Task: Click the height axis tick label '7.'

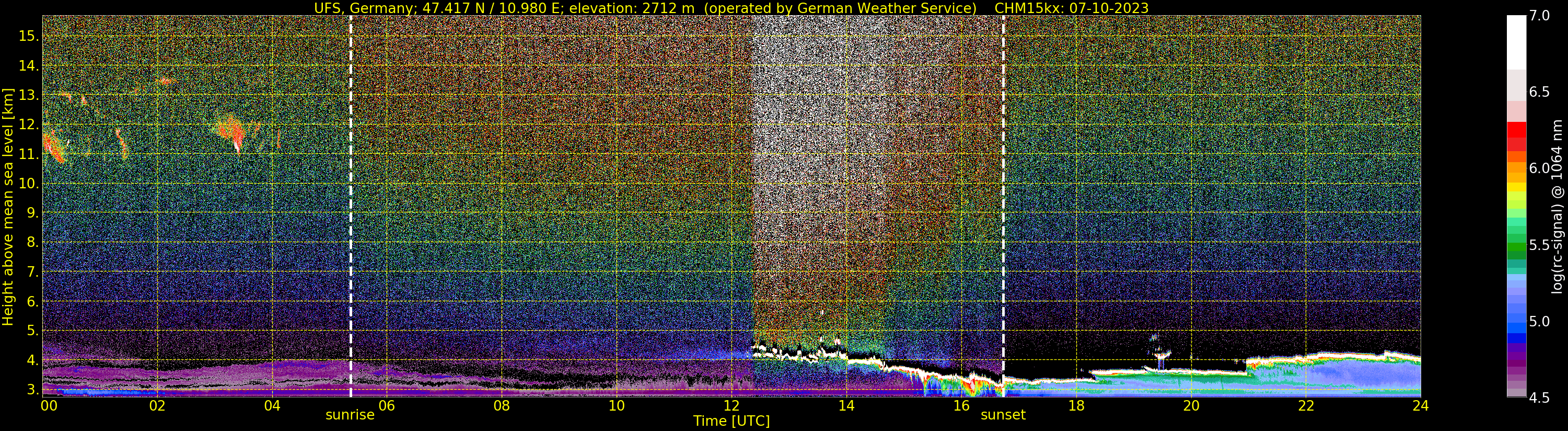Action: click(33, 272)
